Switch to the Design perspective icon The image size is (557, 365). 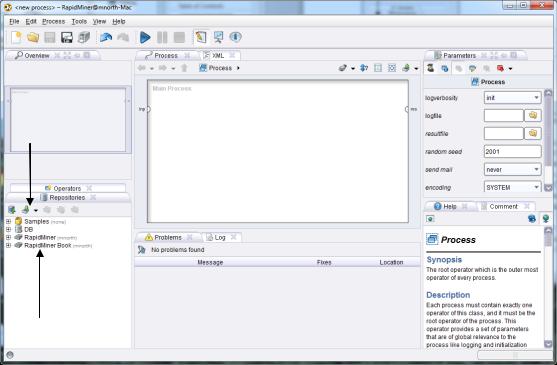click(201, 37)
